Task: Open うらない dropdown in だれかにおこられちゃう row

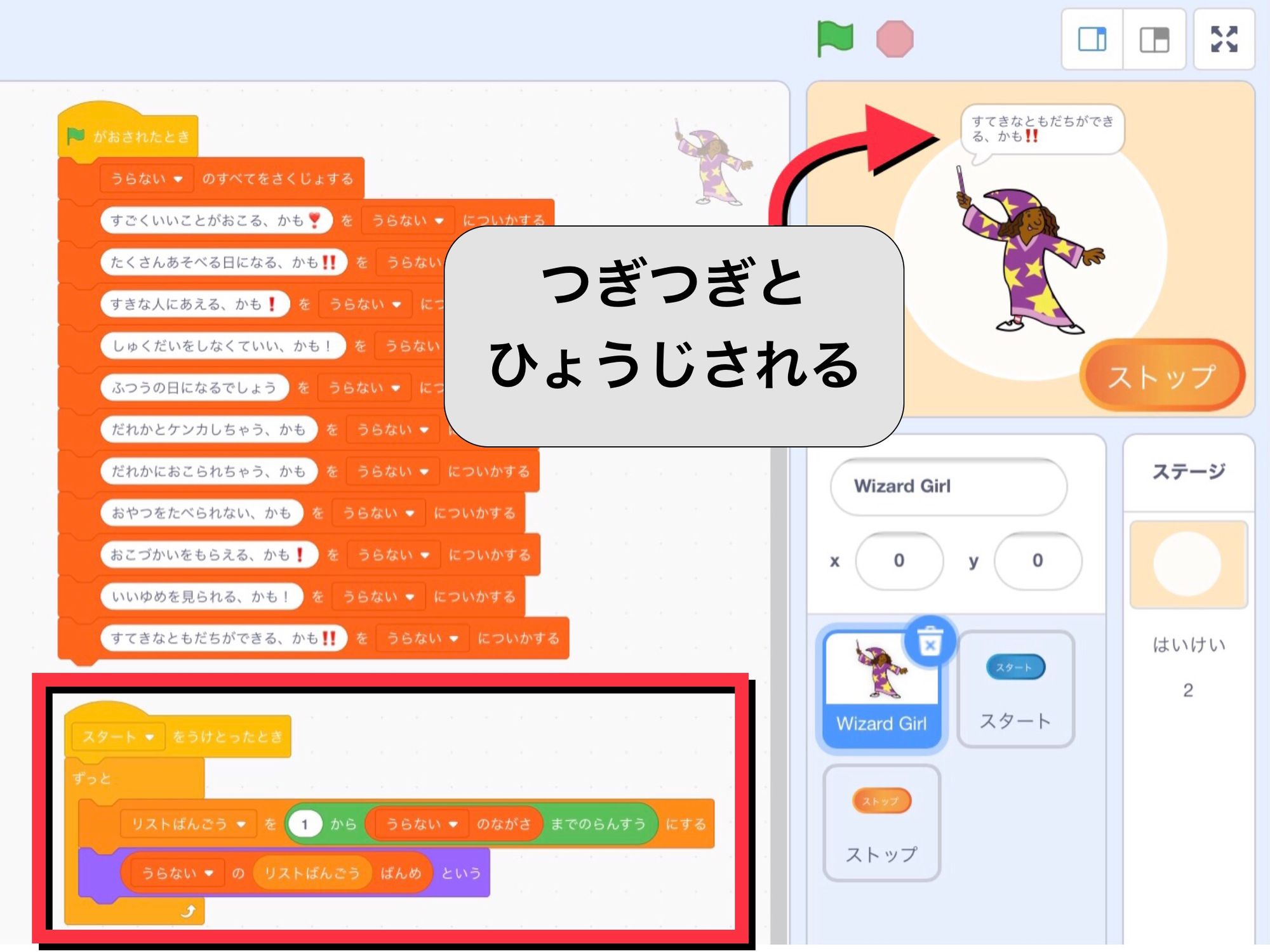Action: [392, 472]
